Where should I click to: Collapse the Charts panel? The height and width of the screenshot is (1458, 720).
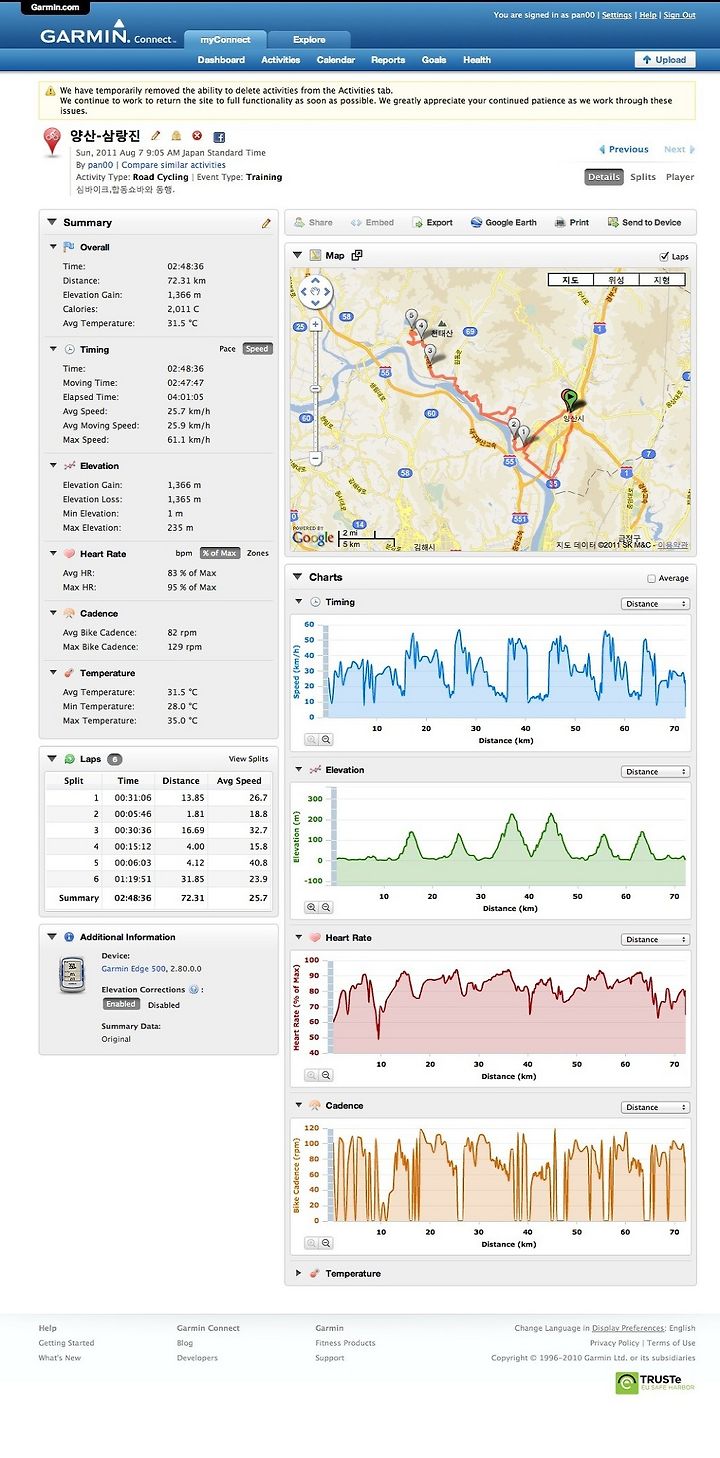(x=297, y=577)
